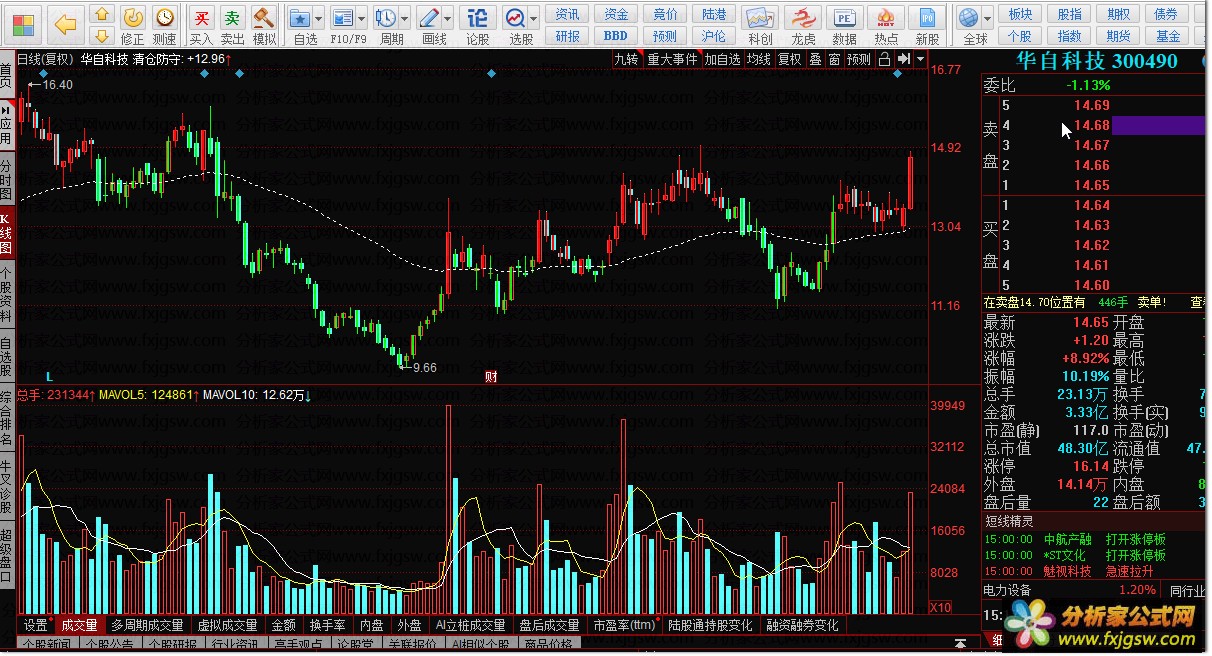Expand the F10/F9 dropdown arrow
The height and width of the screenshot is (656, 1212).
tap(363, 19)
